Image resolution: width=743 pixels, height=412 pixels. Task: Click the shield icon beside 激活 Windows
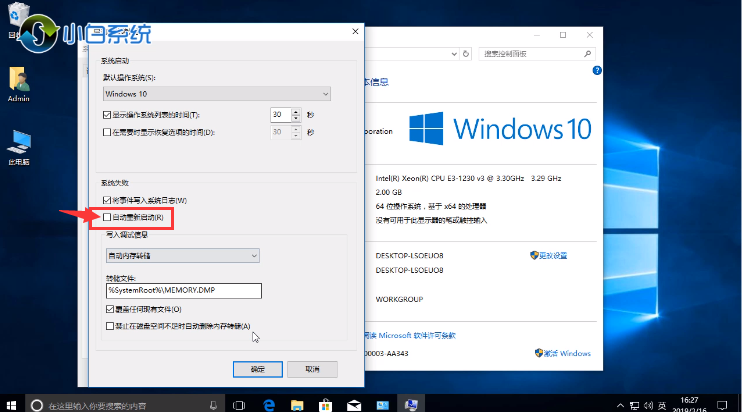(538, 353)
